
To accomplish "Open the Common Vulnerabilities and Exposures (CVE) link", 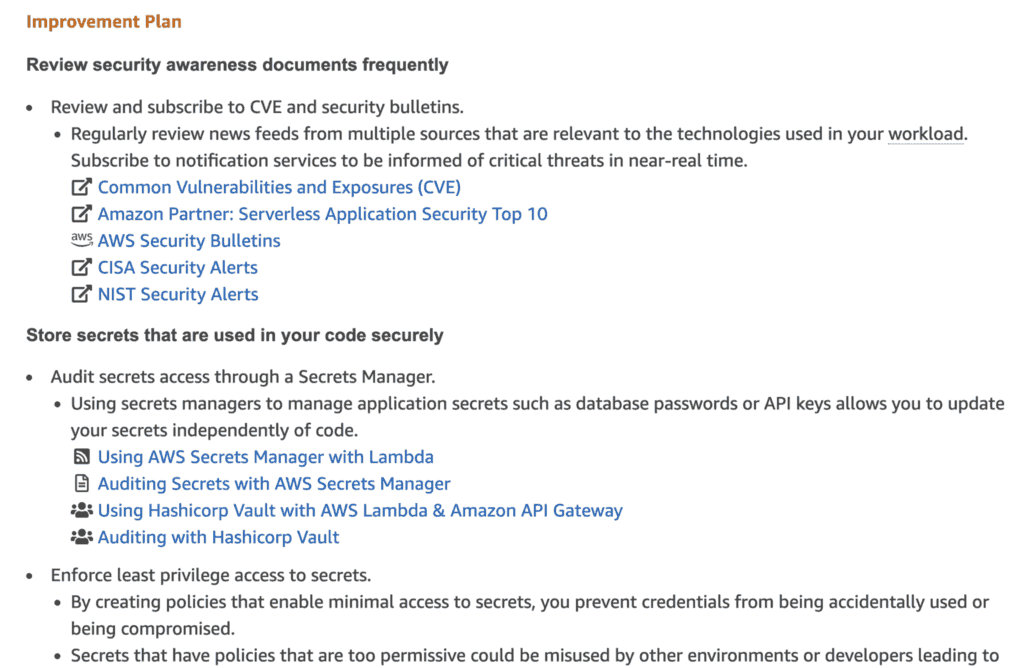I will pyautogui.click(x=279, y=187).
